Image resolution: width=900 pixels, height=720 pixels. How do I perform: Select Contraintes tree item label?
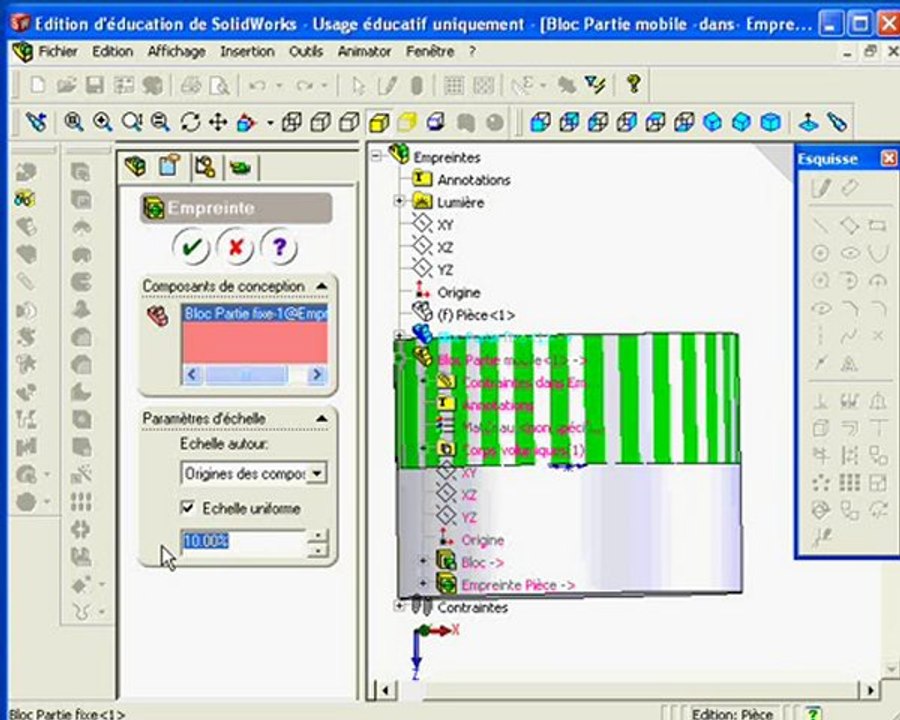[472, 607]
